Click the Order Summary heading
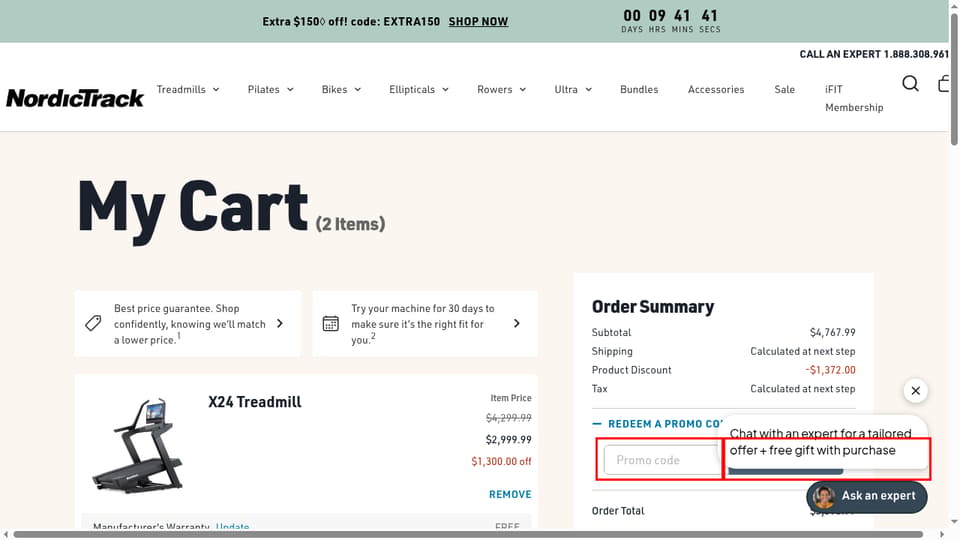This screenshot has width=960, height=540. [x=653, y=307]
